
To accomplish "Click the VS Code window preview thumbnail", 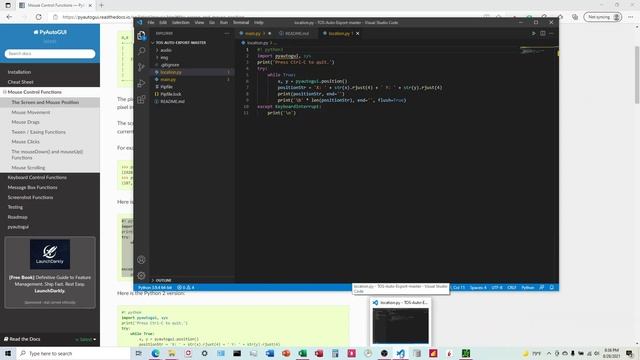I will [x=400, y=326].
